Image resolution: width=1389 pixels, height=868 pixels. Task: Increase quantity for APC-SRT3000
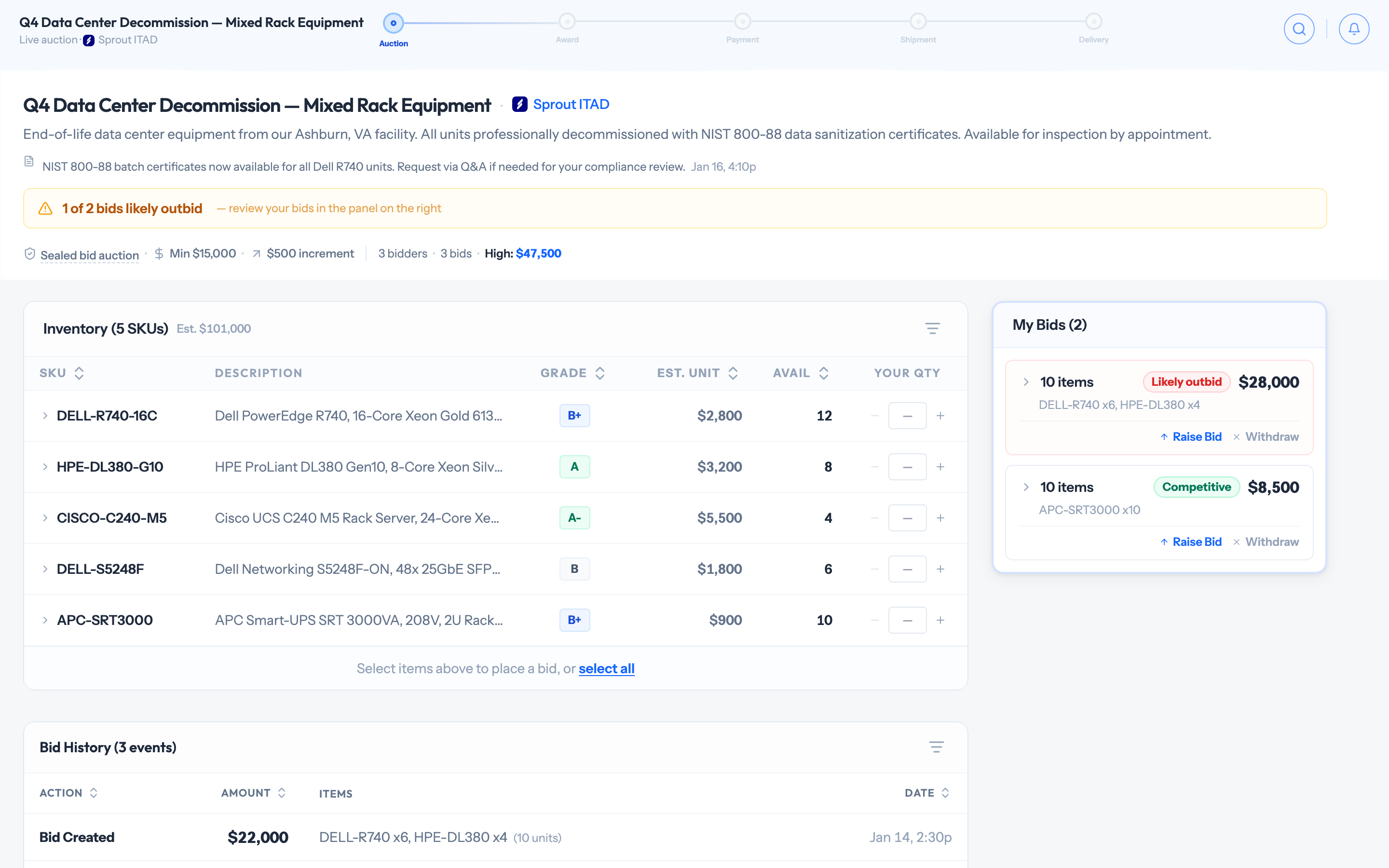(940, 620)
